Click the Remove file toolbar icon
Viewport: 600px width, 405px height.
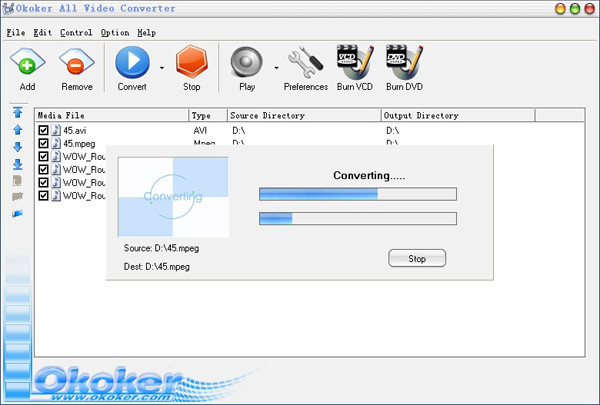point(77,62)
